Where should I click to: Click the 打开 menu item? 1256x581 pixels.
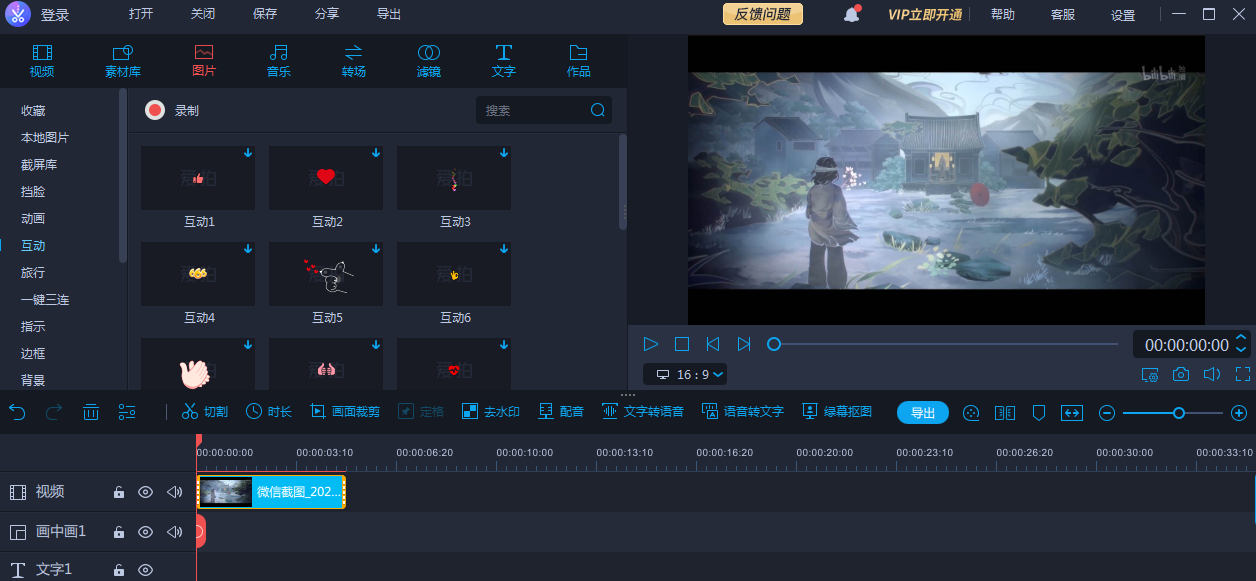tap(141, 14)
